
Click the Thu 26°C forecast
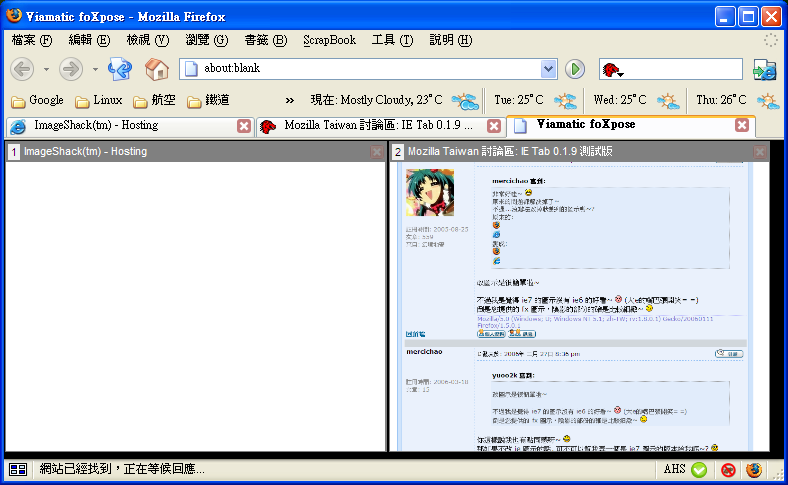[738, 101]
